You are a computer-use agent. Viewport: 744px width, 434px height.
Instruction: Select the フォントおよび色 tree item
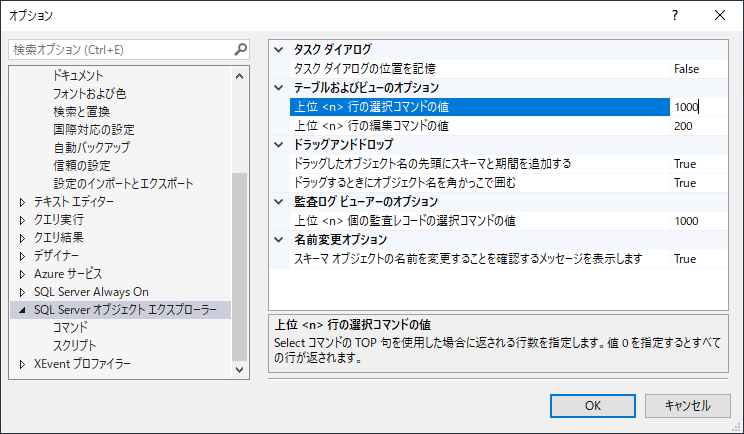click(90, 93)
